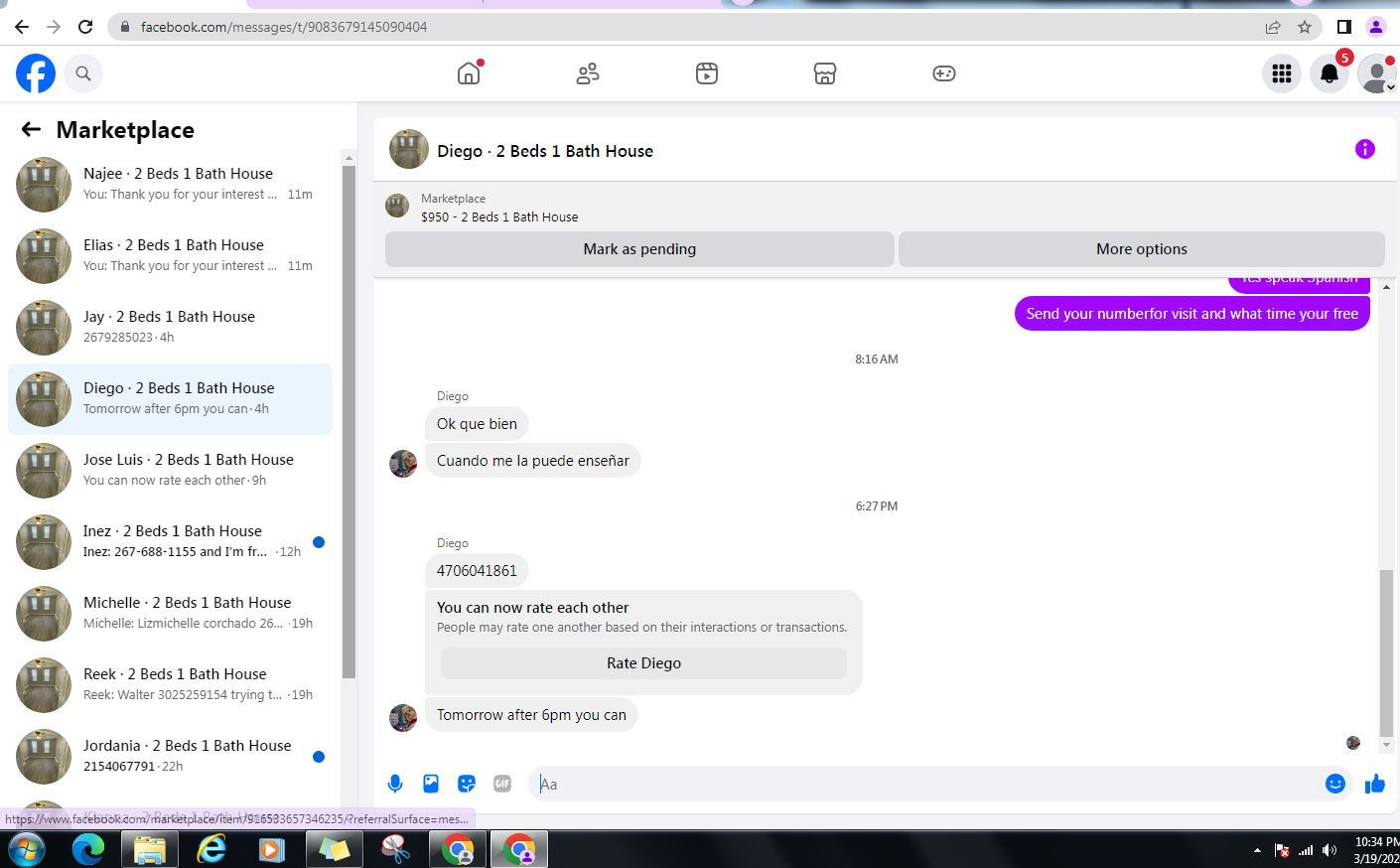
Task: Open the account profile picture menu
Action: [x=1377, y=73]
